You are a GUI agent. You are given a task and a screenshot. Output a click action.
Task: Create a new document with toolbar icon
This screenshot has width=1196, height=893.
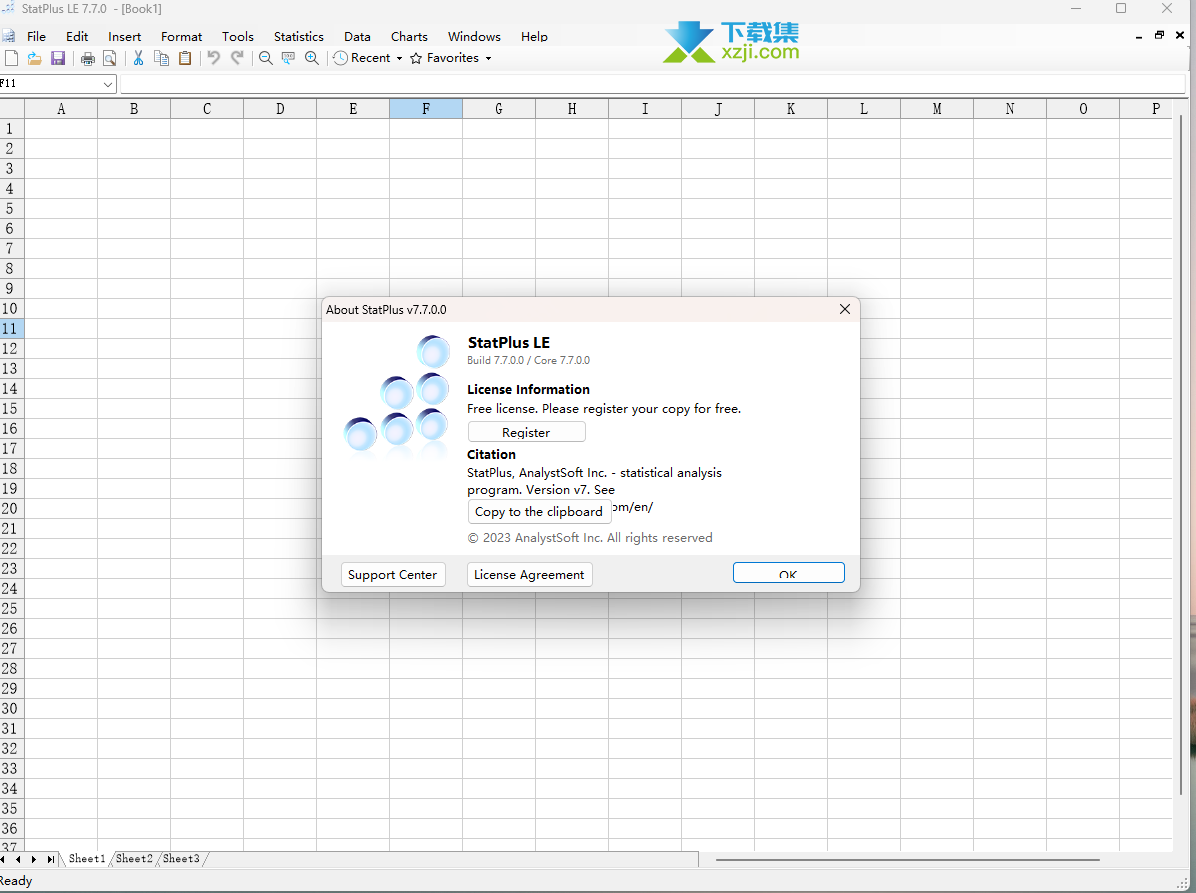pos(11,58)
